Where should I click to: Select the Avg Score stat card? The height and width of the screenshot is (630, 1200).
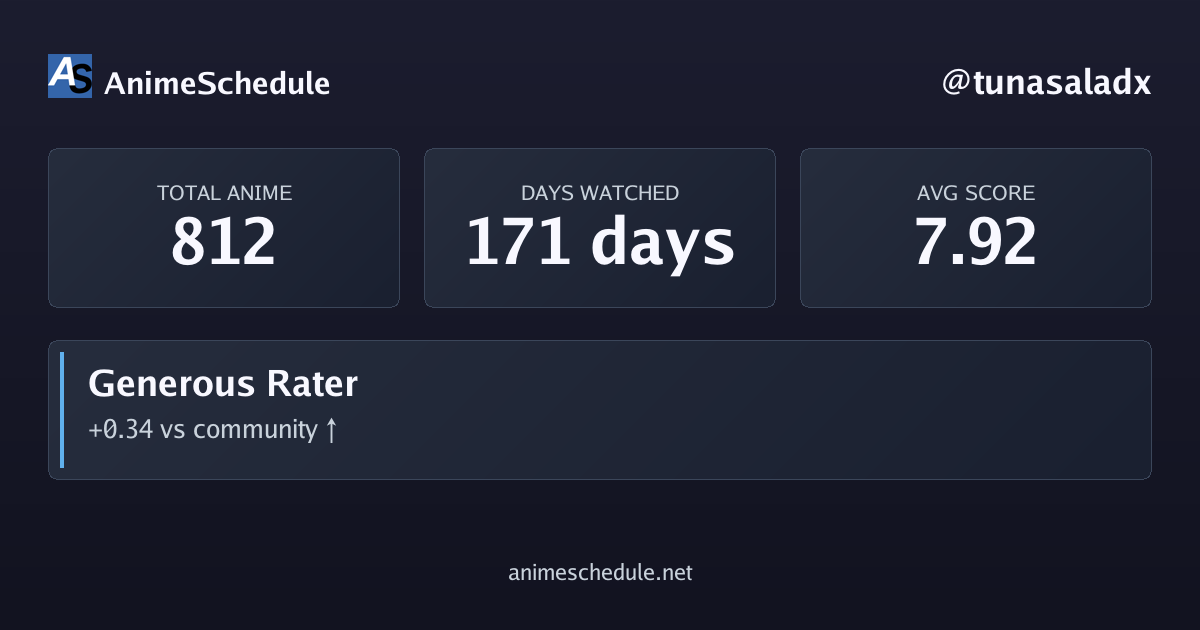coord(976,228)
